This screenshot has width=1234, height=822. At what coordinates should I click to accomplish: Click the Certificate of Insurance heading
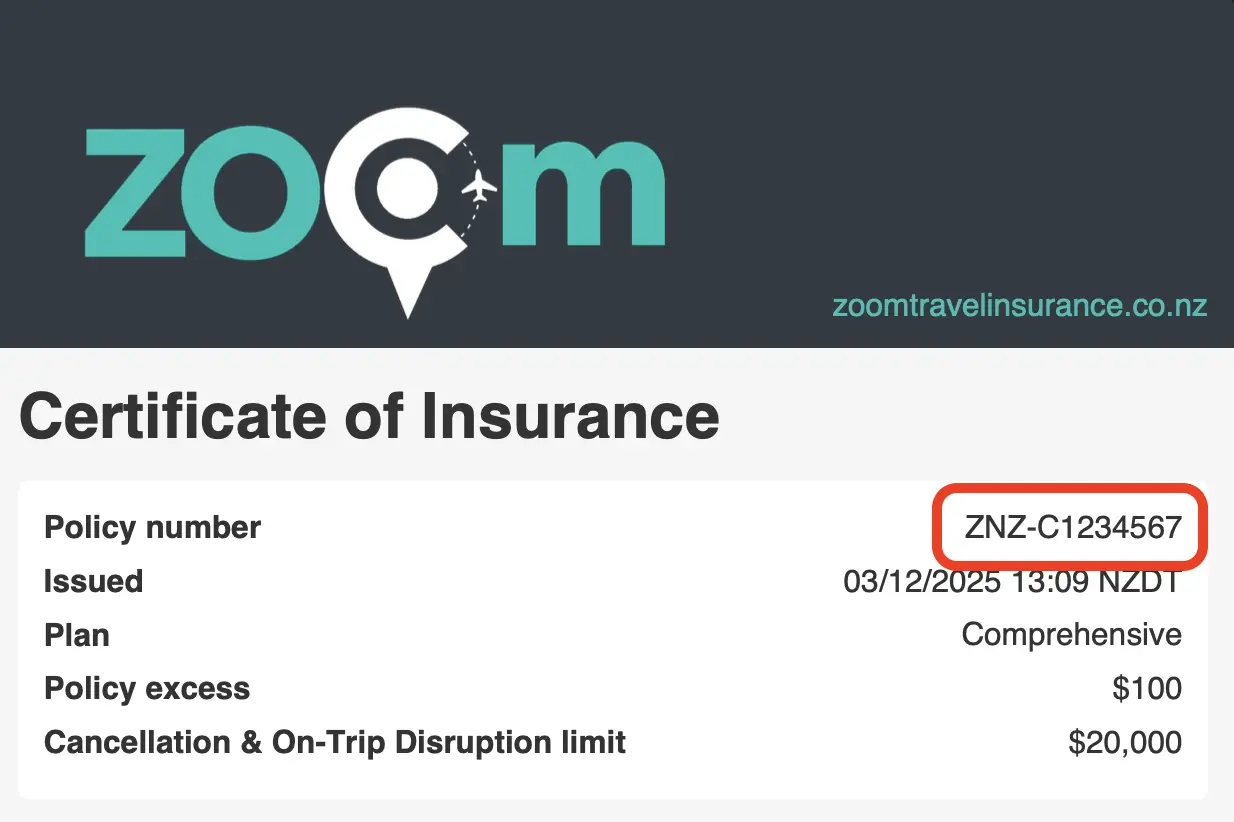[369, 416]
